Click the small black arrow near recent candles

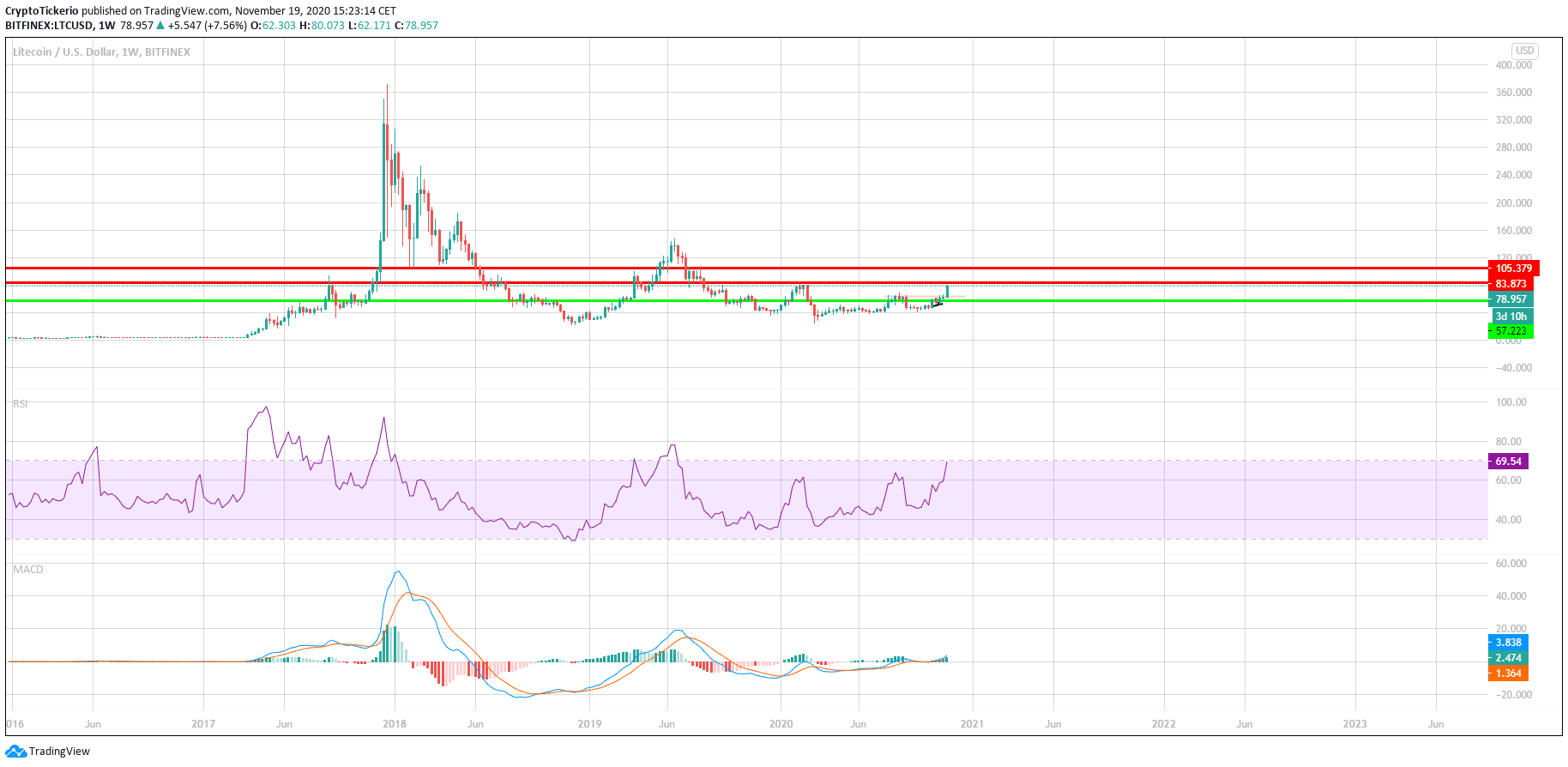[x=937, y=304]
